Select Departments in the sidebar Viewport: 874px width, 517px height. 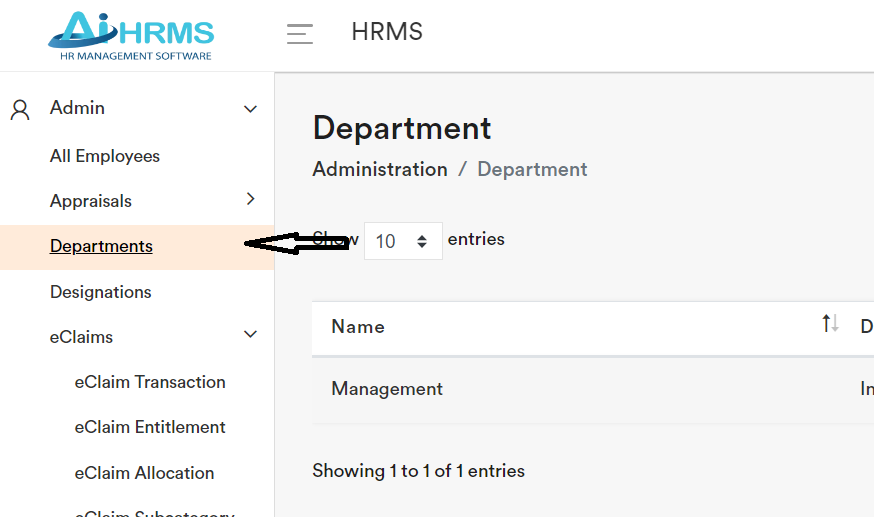(101, 246)
